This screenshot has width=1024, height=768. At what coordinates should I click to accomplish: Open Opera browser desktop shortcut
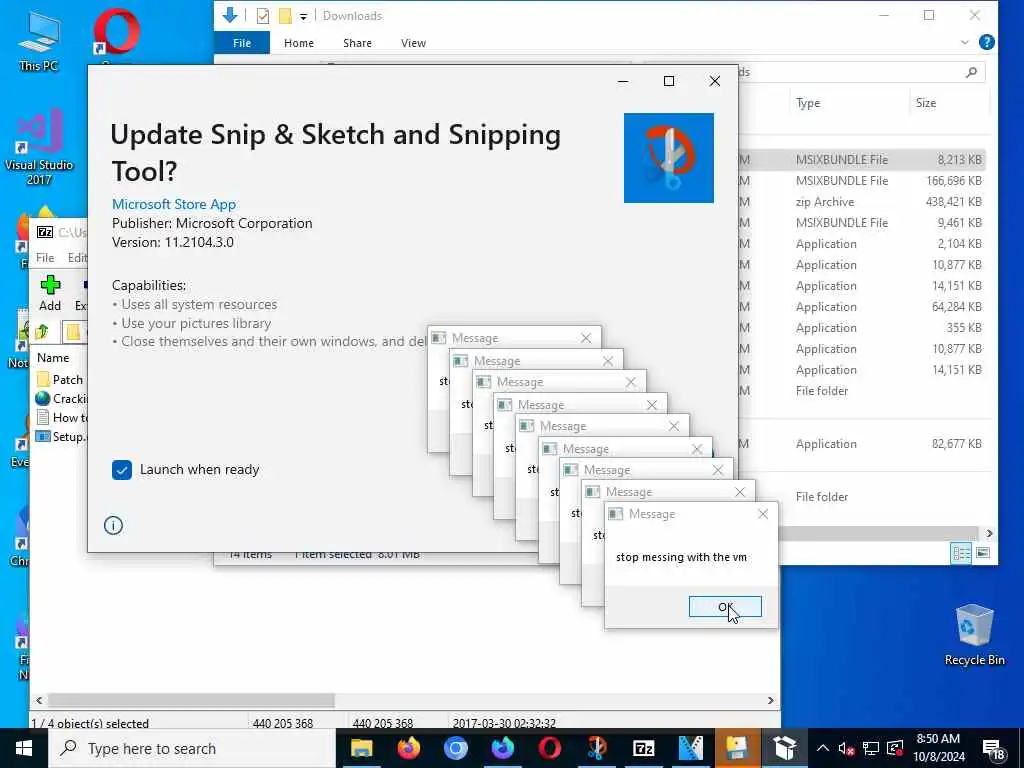tap(116, 34)
